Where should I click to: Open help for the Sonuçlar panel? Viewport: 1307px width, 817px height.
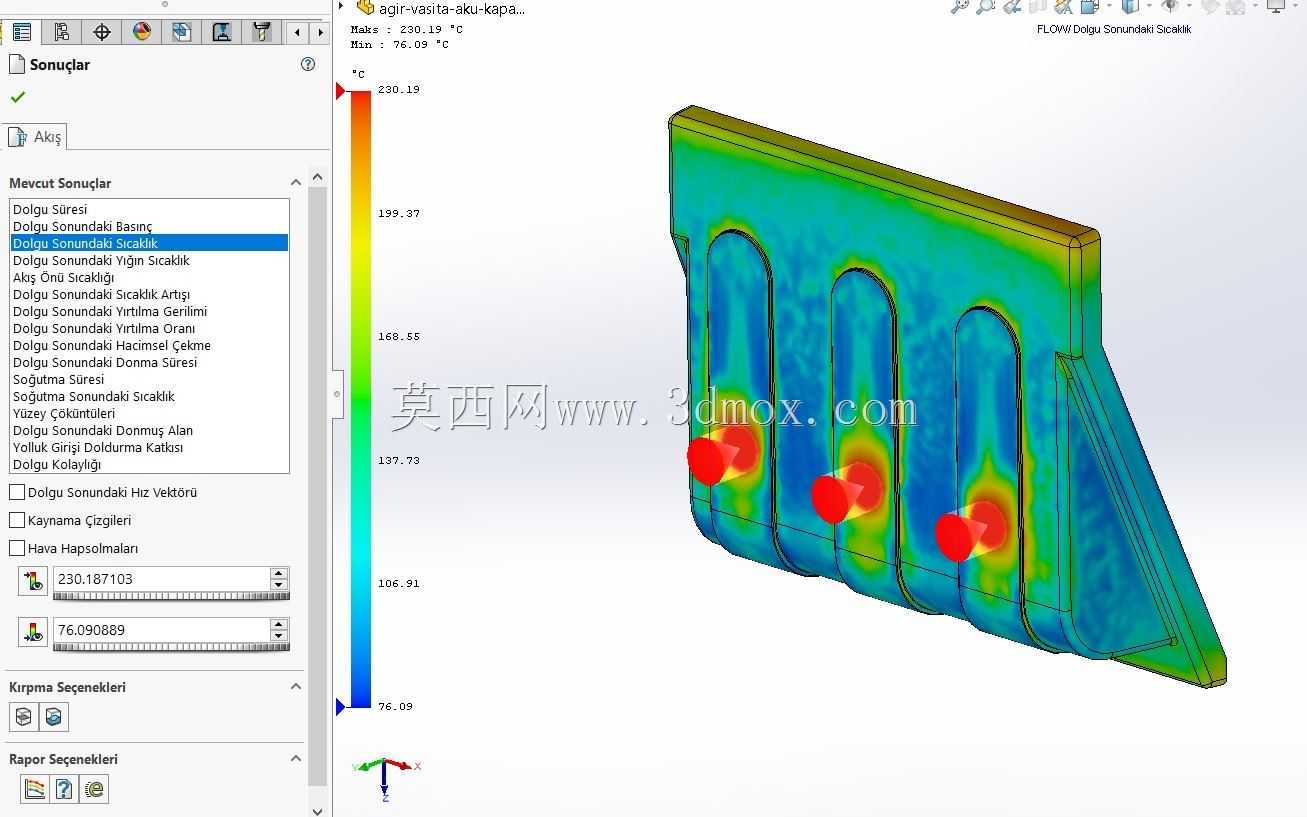pos(308,64)
